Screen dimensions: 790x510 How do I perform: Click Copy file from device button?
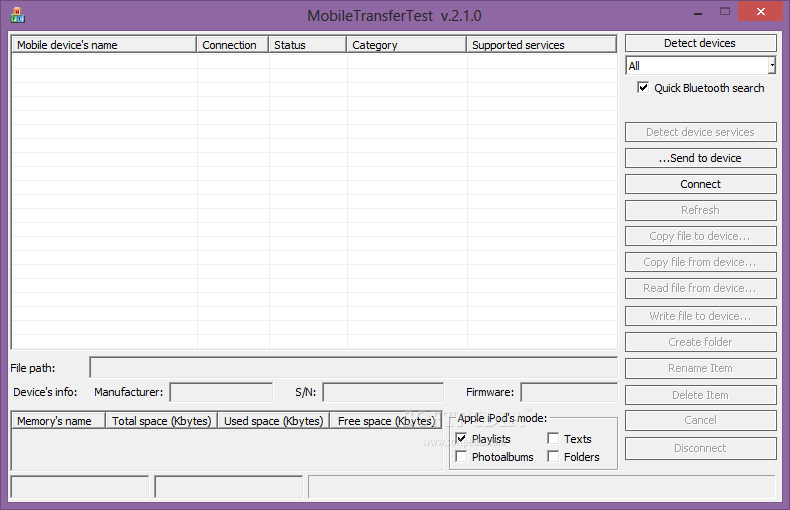coord(700,262)
